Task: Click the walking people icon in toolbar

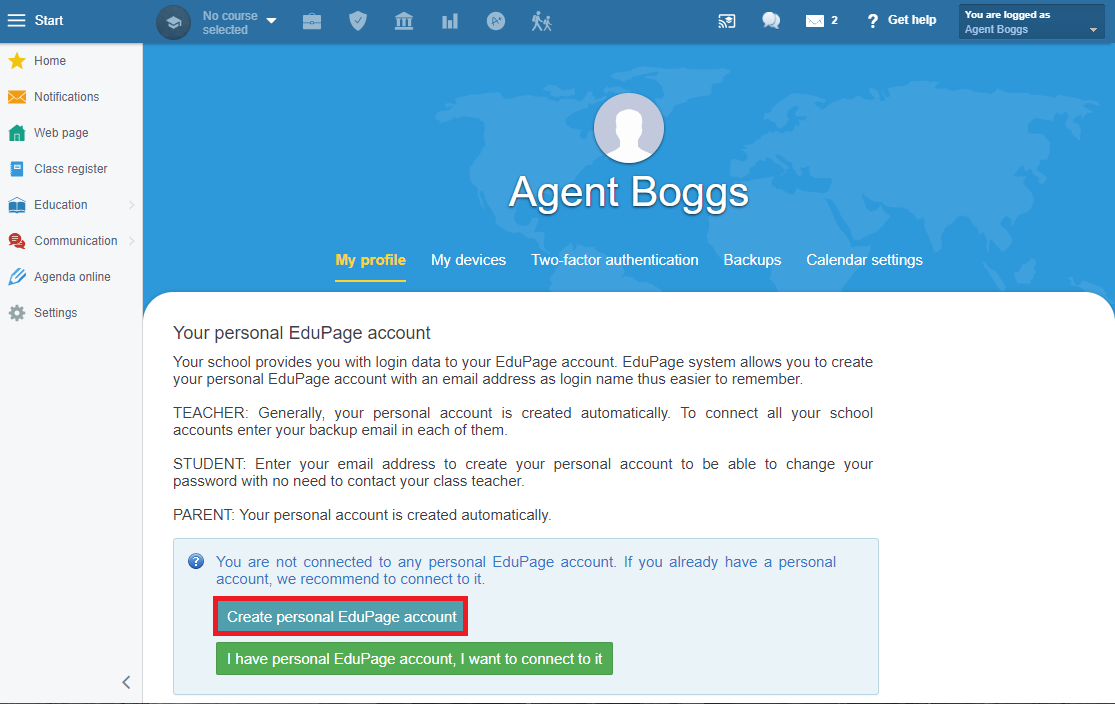Action: pos(542,21)
